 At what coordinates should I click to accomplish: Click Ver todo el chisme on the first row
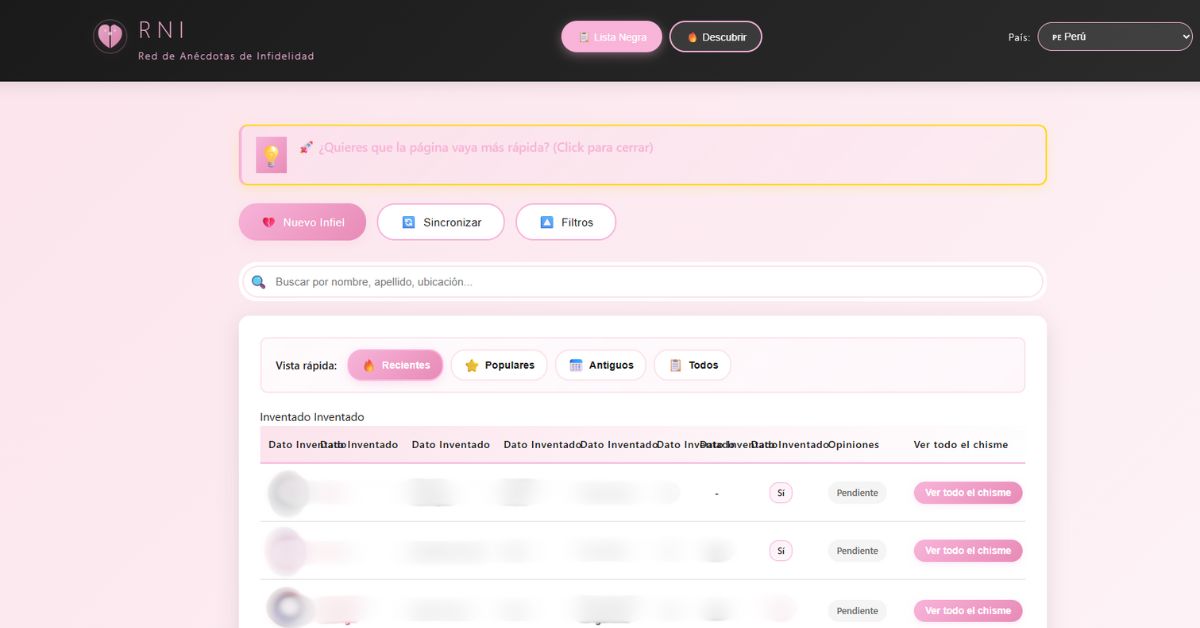coord(967,492)
